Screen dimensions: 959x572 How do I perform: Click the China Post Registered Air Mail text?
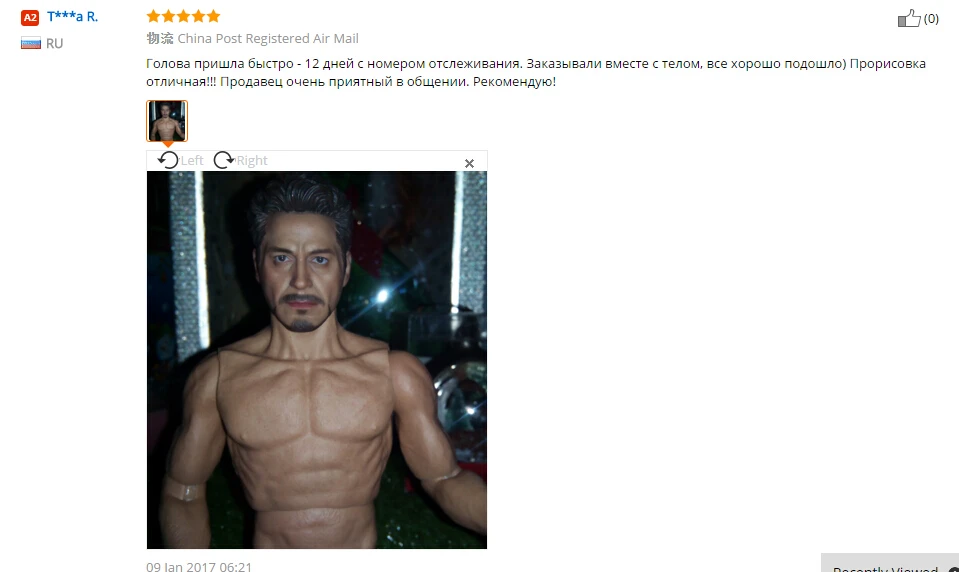click(268, 39)
